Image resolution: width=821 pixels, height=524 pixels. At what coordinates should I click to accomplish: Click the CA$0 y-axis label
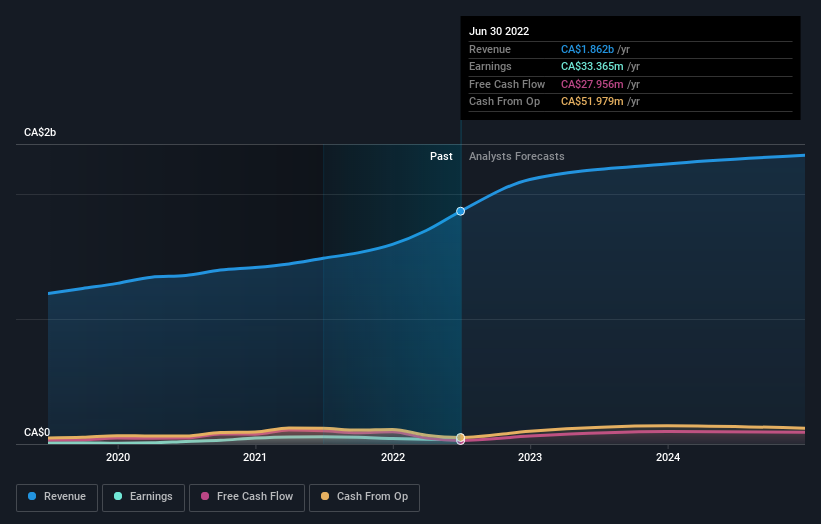[x=37, y=432]
